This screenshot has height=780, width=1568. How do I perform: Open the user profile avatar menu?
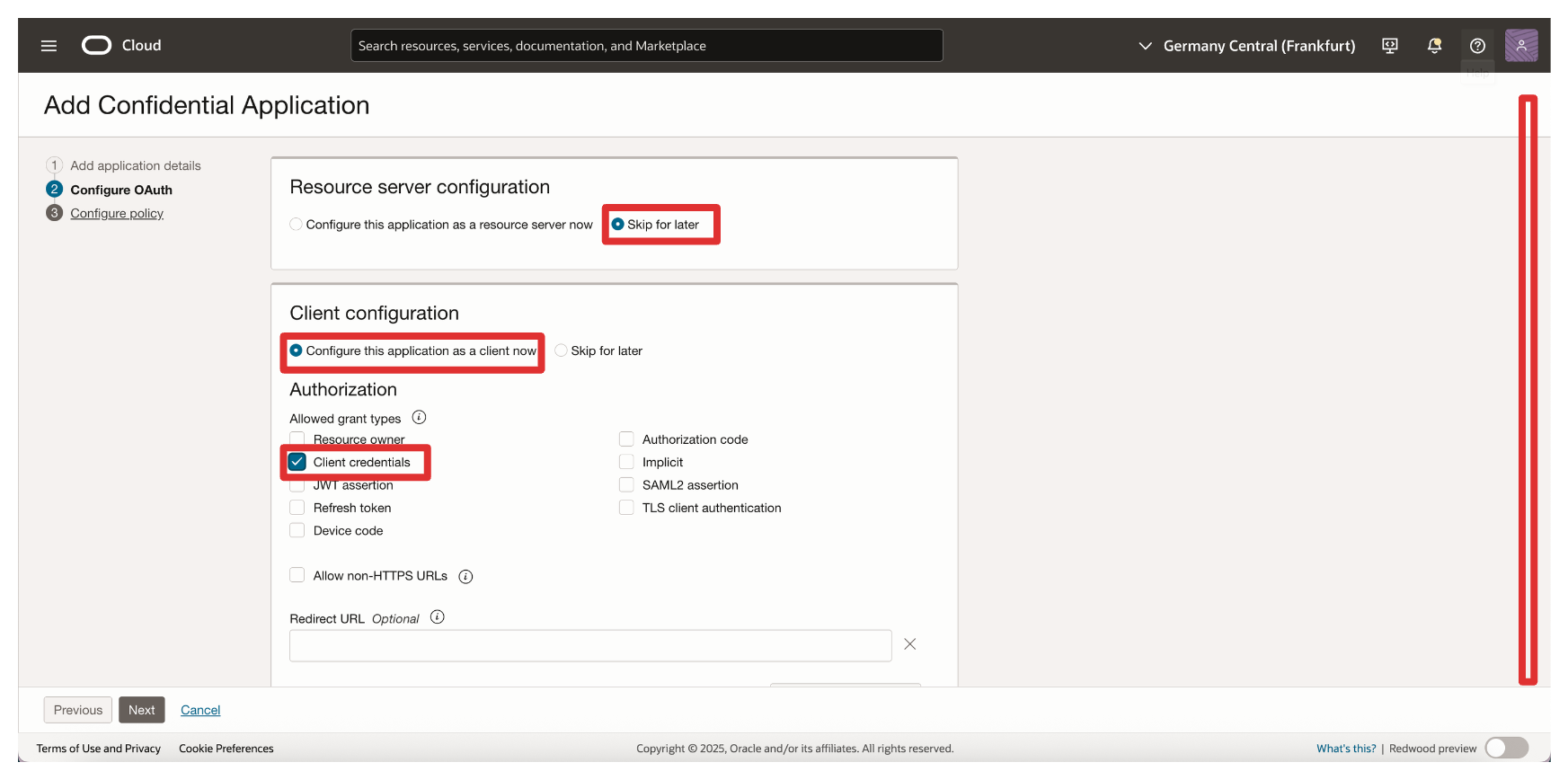click(1520, 46)
